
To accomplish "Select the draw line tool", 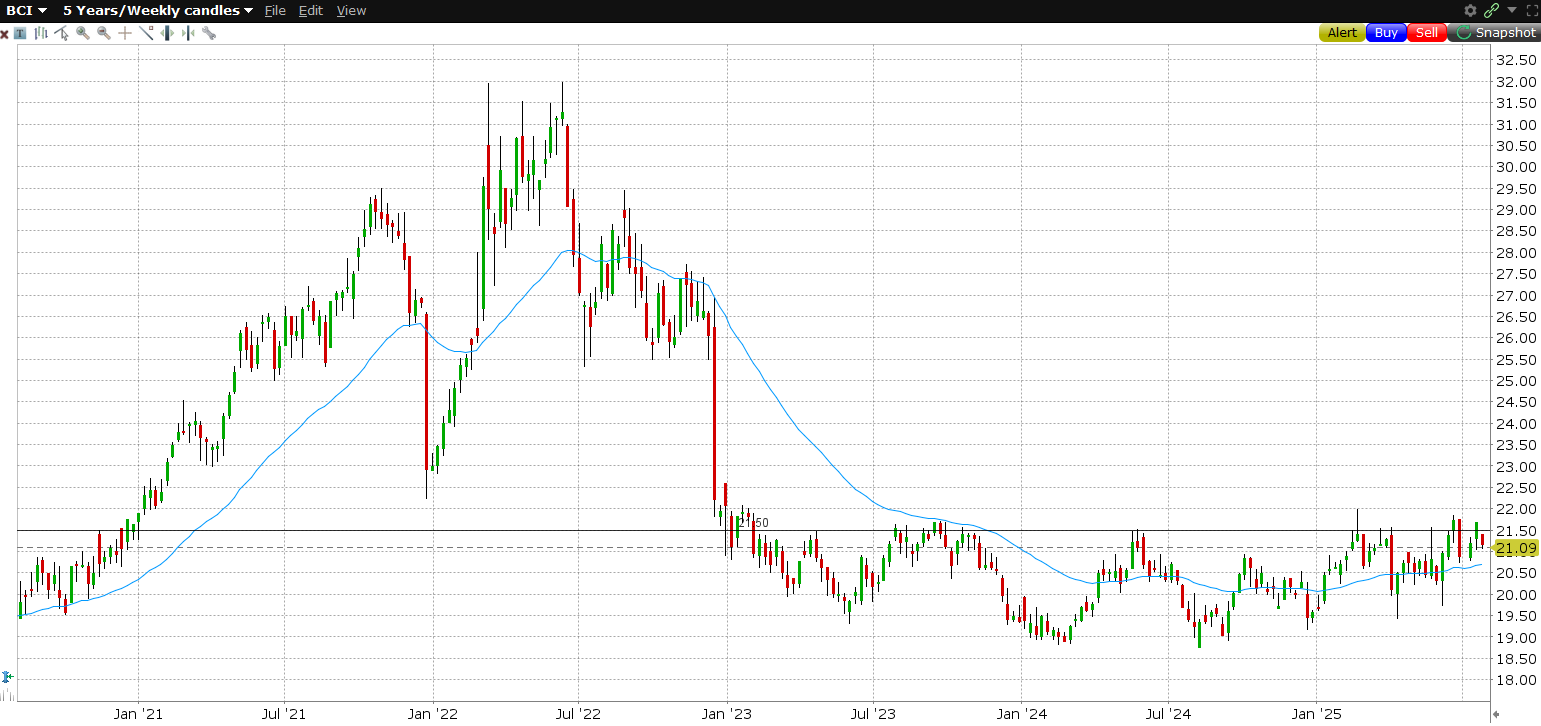I will point(146,33).
